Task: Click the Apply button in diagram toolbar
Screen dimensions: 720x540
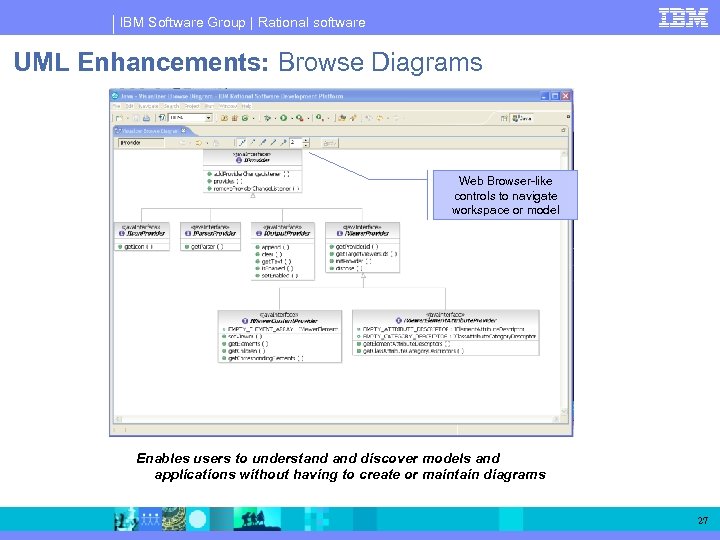Action: pyautogui.click(x=330, y=143)
